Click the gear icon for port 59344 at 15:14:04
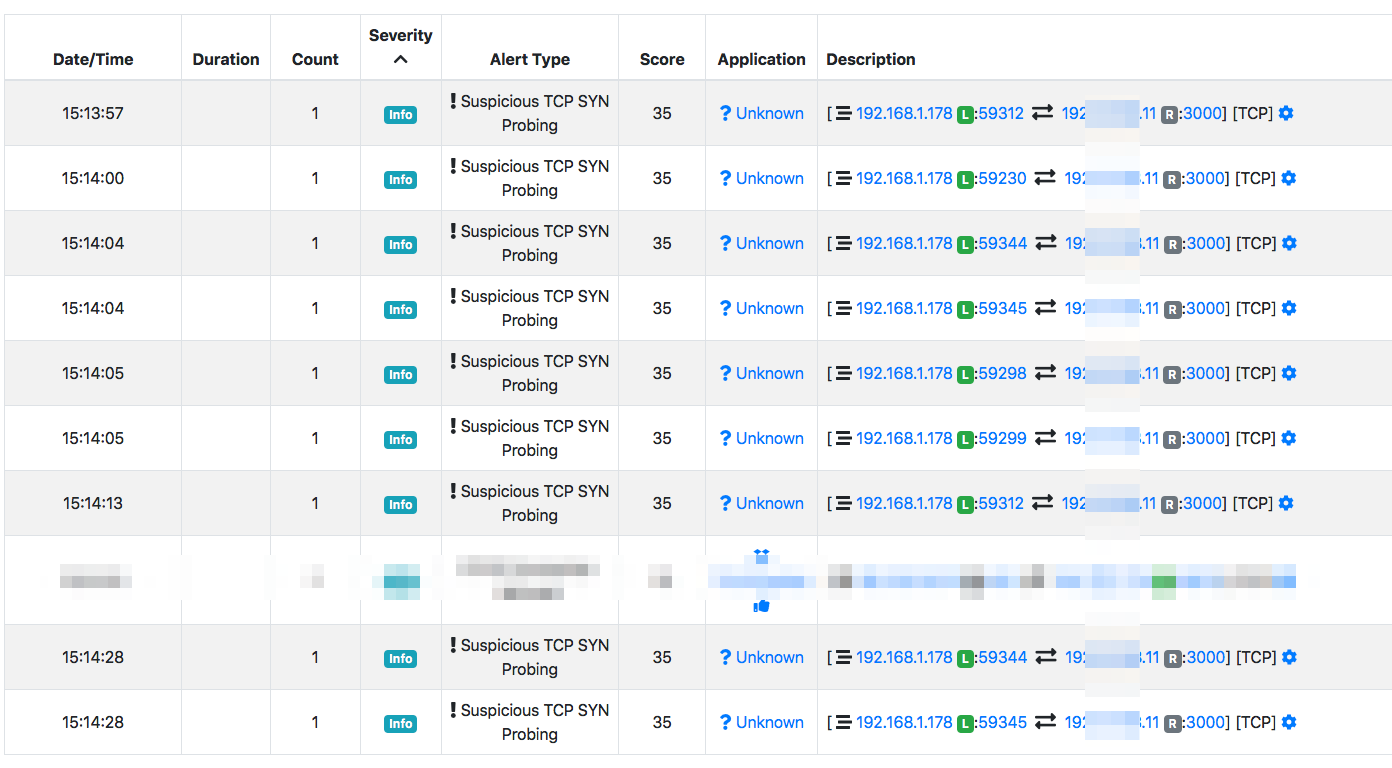Screen dimensions: 1392x768 pyautogui.click(x=1290, y=243)
